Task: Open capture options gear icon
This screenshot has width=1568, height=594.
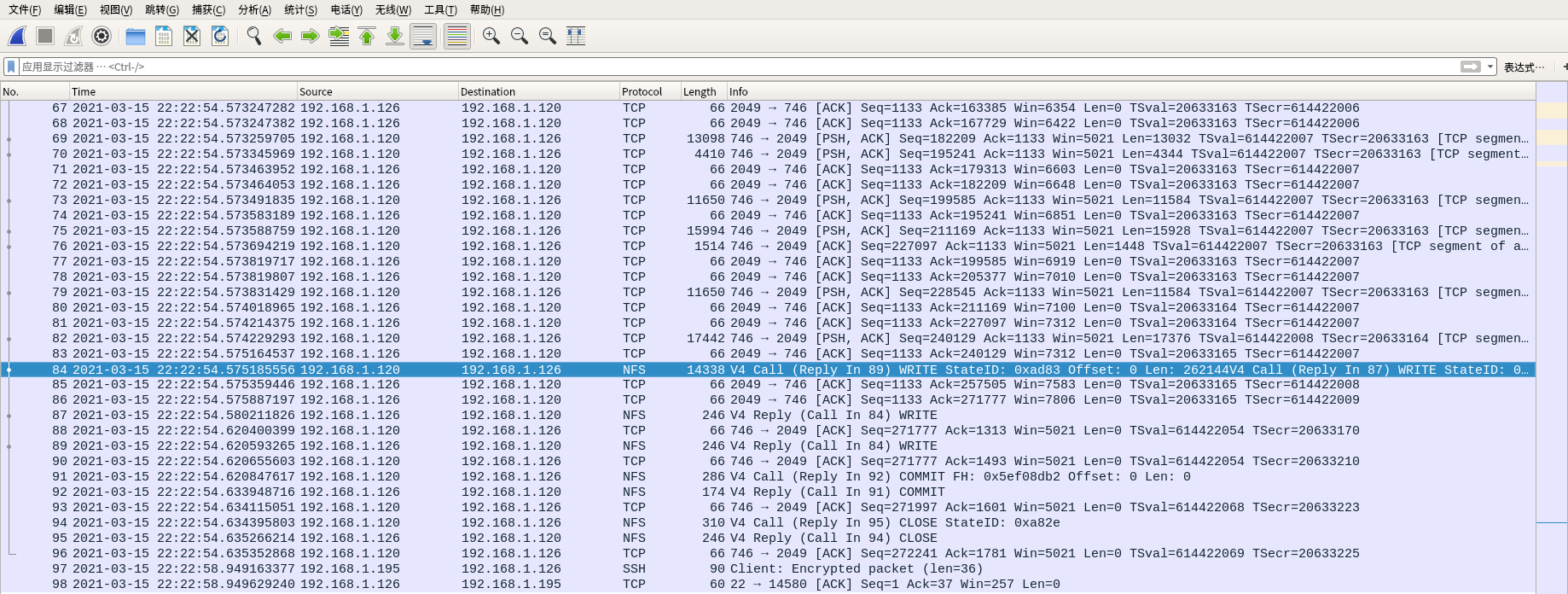Action: click(102, 36)
